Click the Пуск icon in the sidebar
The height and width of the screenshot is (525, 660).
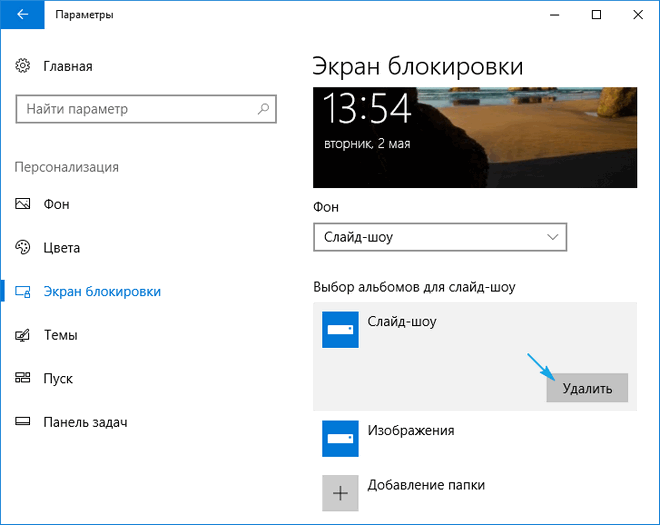tap(24, 378)
